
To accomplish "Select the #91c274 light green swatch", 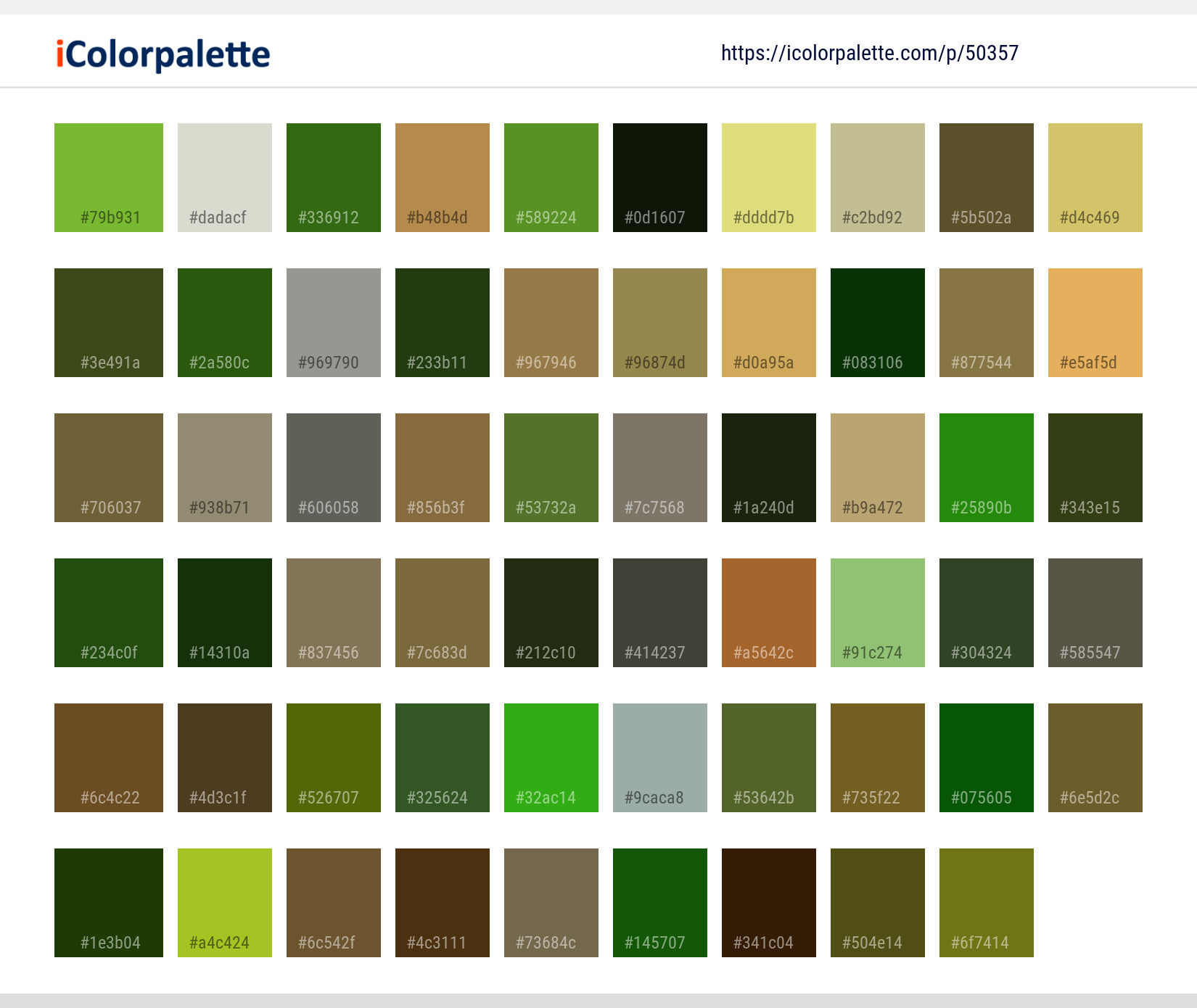I will pos(877,612).
